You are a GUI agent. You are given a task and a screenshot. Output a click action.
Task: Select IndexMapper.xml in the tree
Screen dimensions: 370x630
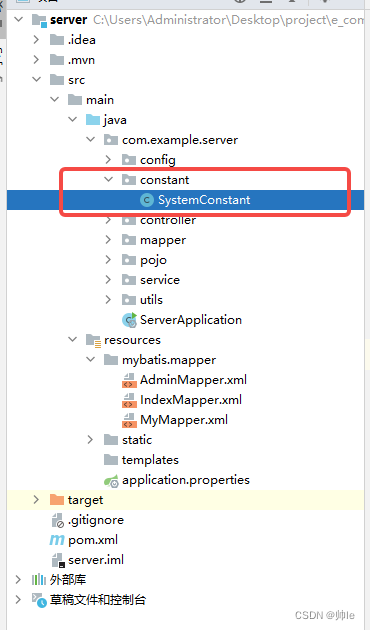point(191,400)
